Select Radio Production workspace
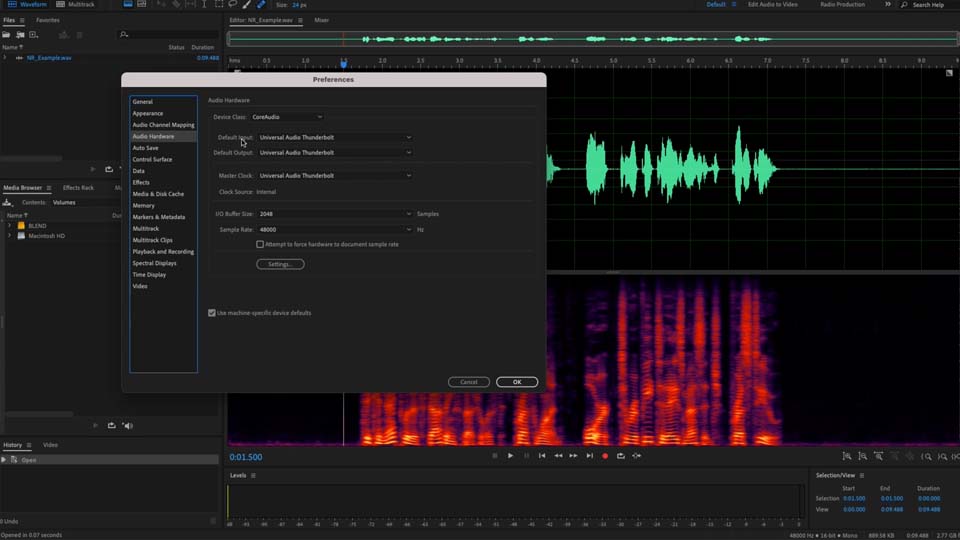This screenshot has width=960, height=540. [x=842, y=4]
